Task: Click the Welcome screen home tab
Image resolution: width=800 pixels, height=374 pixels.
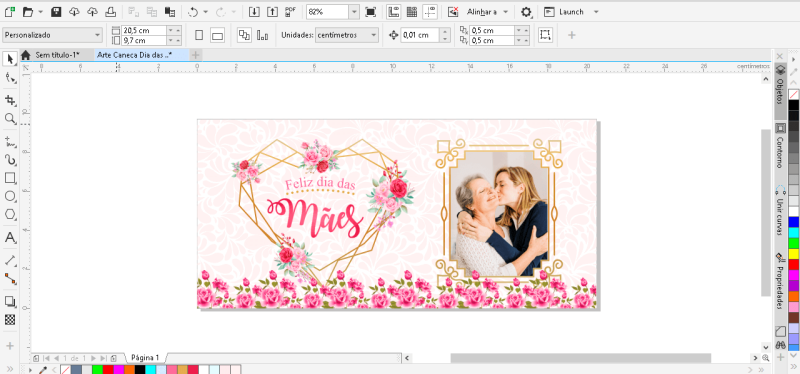Action: pyautogui.click(x=26, y=55)
